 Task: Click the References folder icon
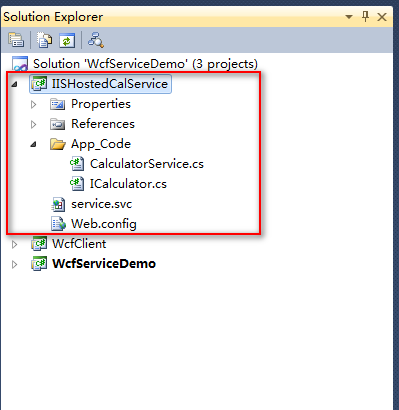(57, 124)
